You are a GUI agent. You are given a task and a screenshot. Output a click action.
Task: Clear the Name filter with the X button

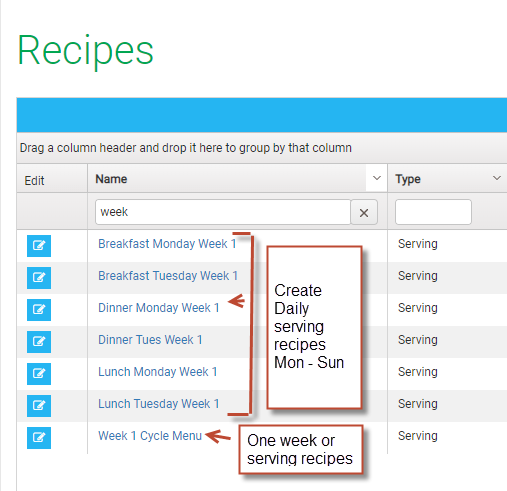coord(364,212)
